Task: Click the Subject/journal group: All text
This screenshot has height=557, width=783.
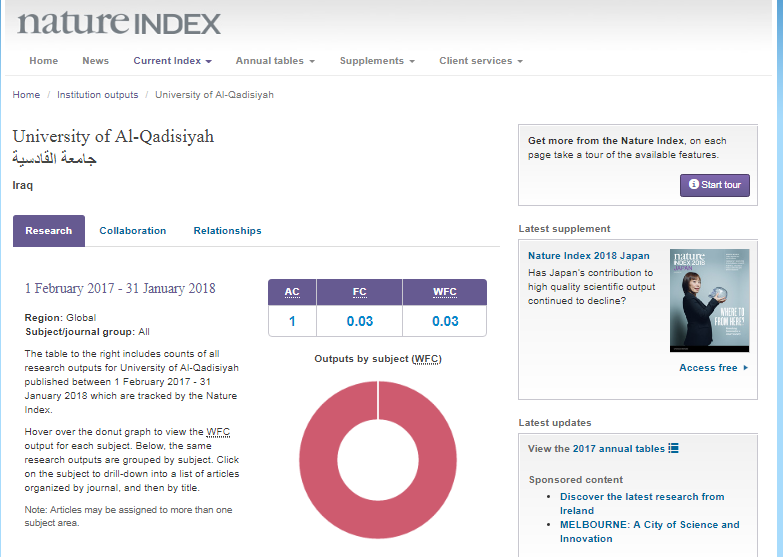Action: 87,332
